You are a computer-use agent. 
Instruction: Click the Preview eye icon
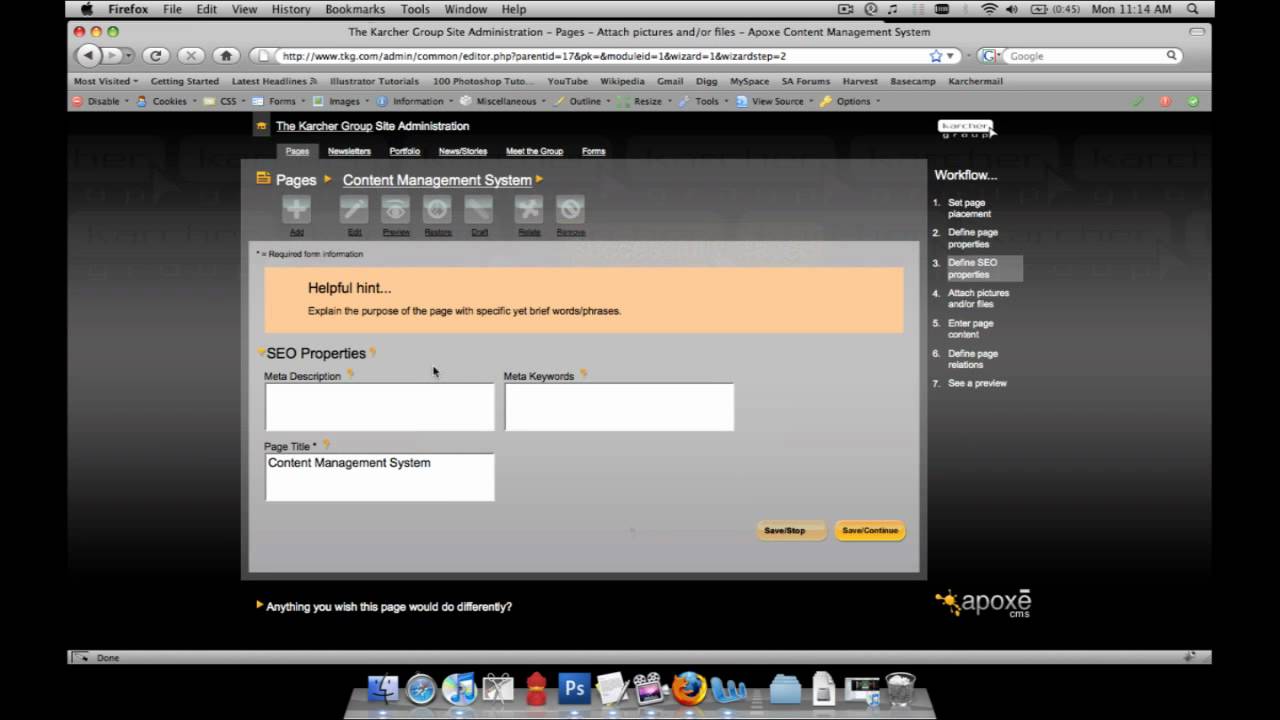pos(396,209)
